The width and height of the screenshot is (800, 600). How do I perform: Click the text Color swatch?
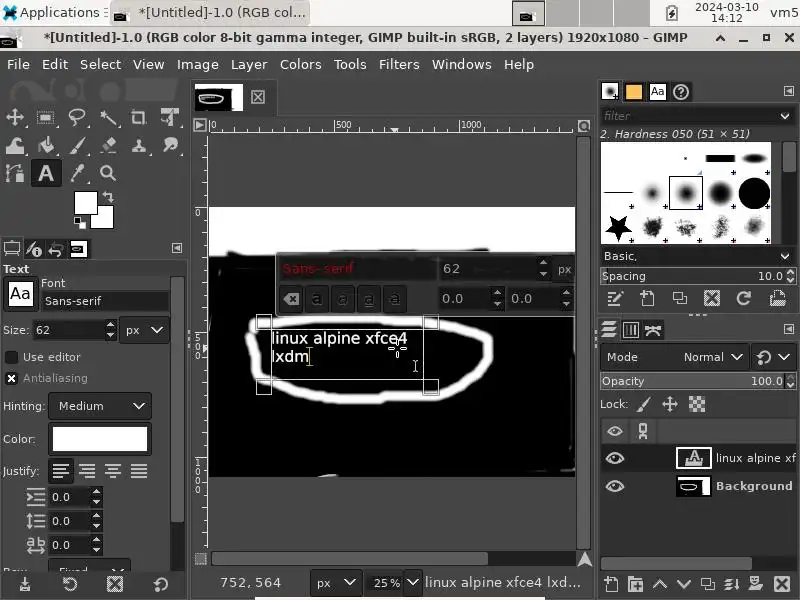coord(100,439)
